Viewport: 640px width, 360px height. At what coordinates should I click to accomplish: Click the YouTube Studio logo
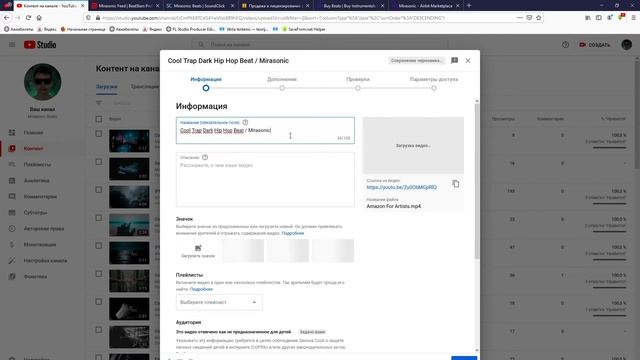point(40,44)
